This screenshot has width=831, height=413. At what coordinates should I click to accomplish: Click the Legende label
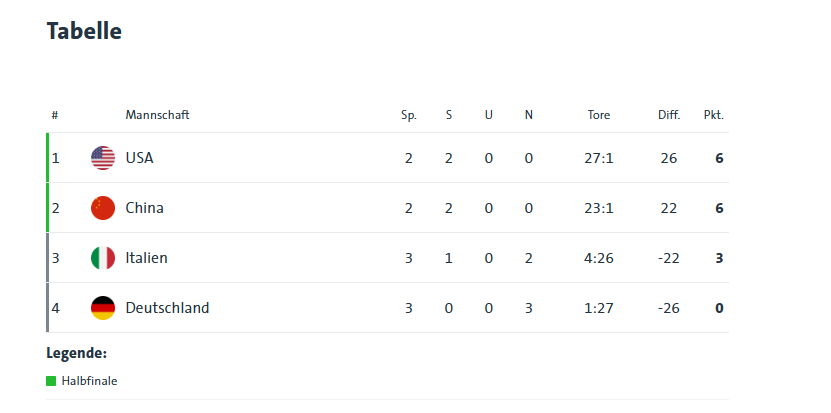click(x=76, y=353)
